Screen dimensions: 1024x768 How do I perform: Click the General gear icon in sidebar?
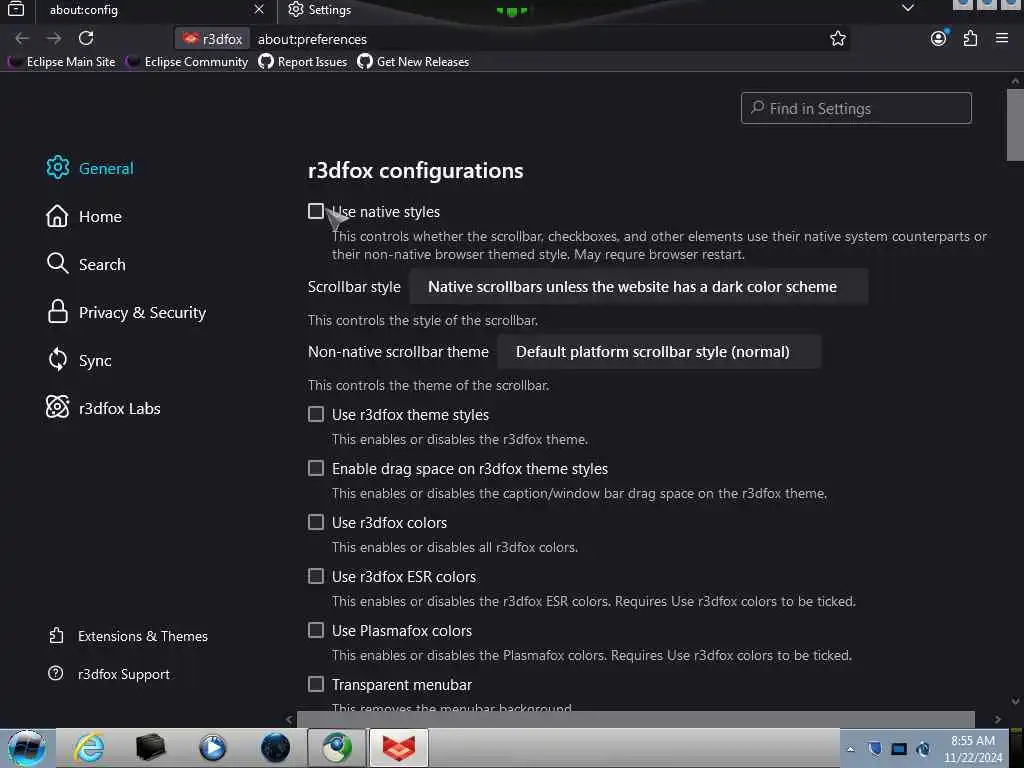[57, 168]
